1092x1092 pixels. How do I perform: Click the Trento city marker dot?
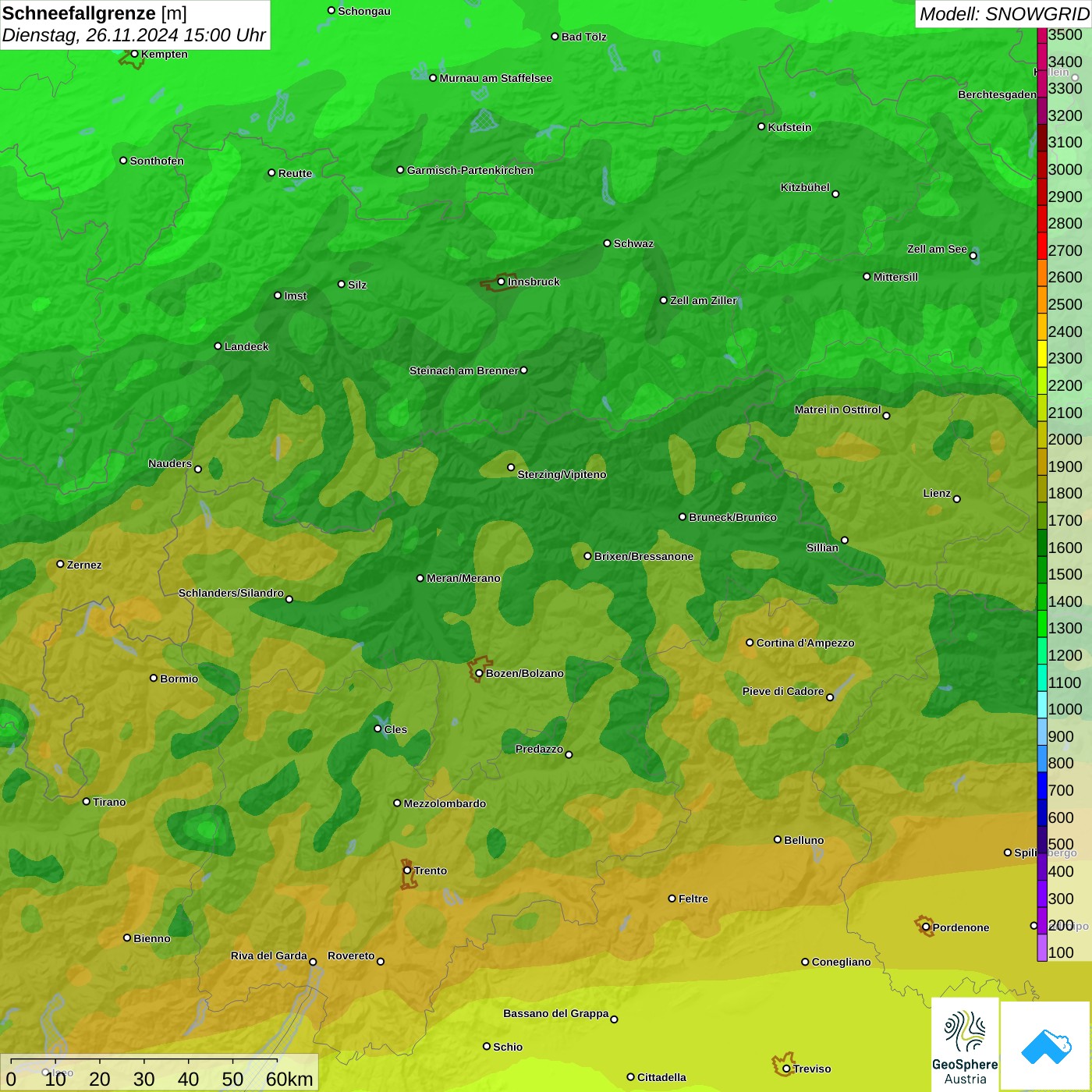[407, 870]
